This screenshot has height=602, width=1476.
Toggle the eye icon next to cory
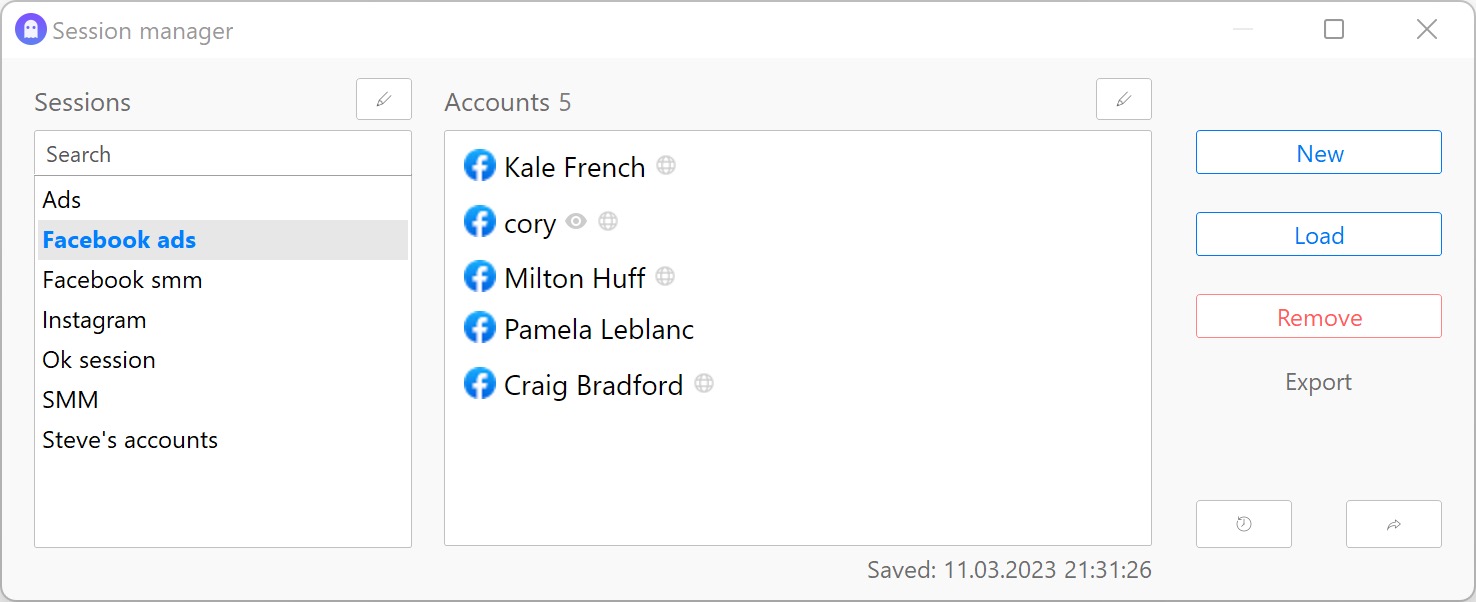click(576, 221)
